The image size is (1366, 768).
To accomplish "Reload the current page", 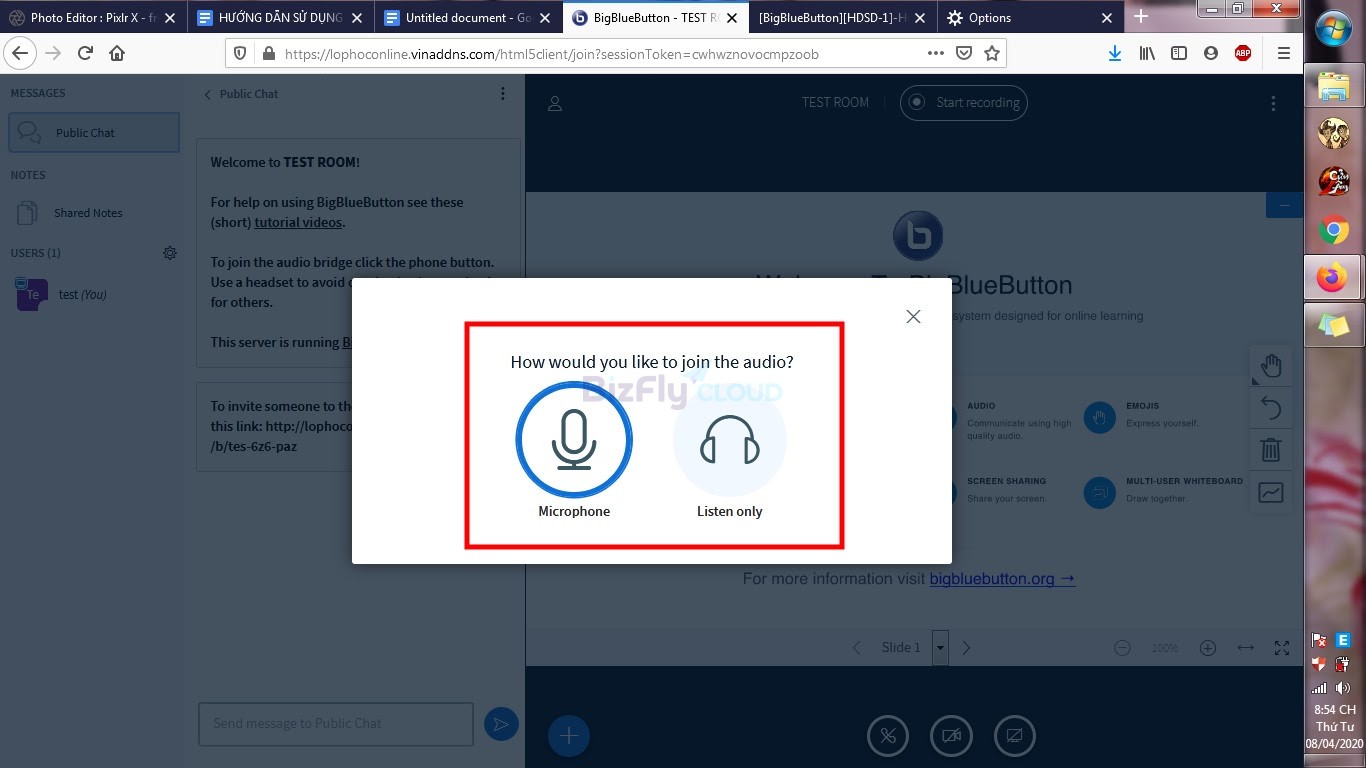I will [x=85, y=54].
